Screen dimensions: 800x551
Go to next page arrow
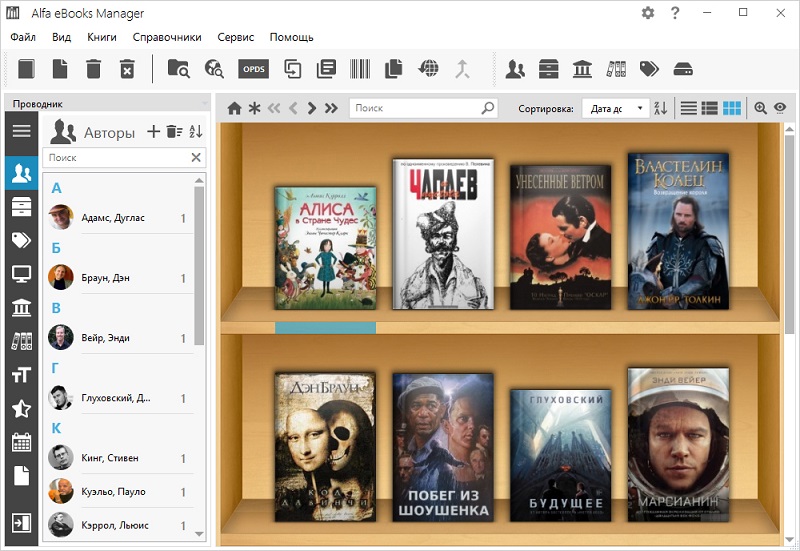click(312, 108)
